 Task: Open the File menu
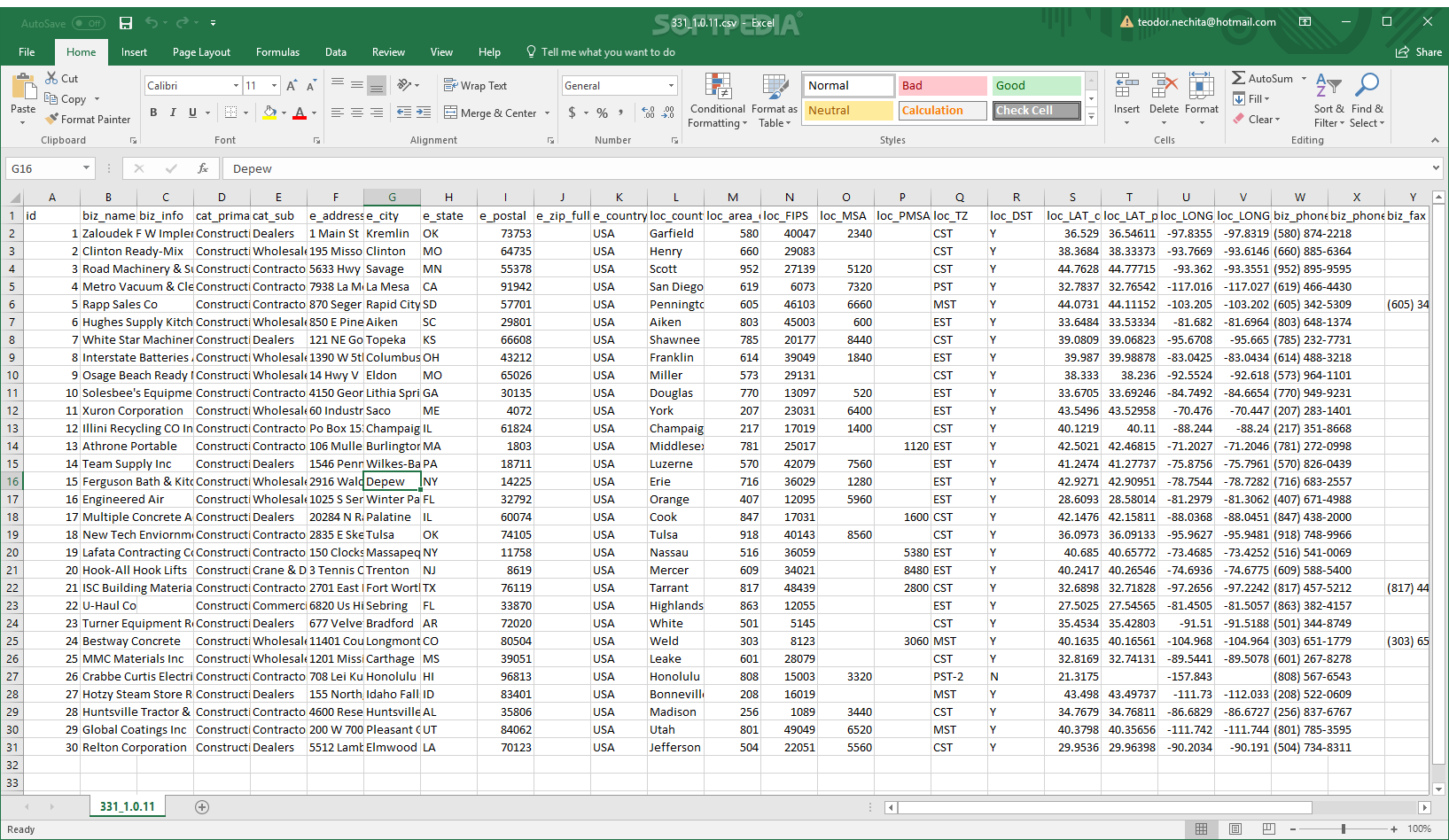(27, 52)
